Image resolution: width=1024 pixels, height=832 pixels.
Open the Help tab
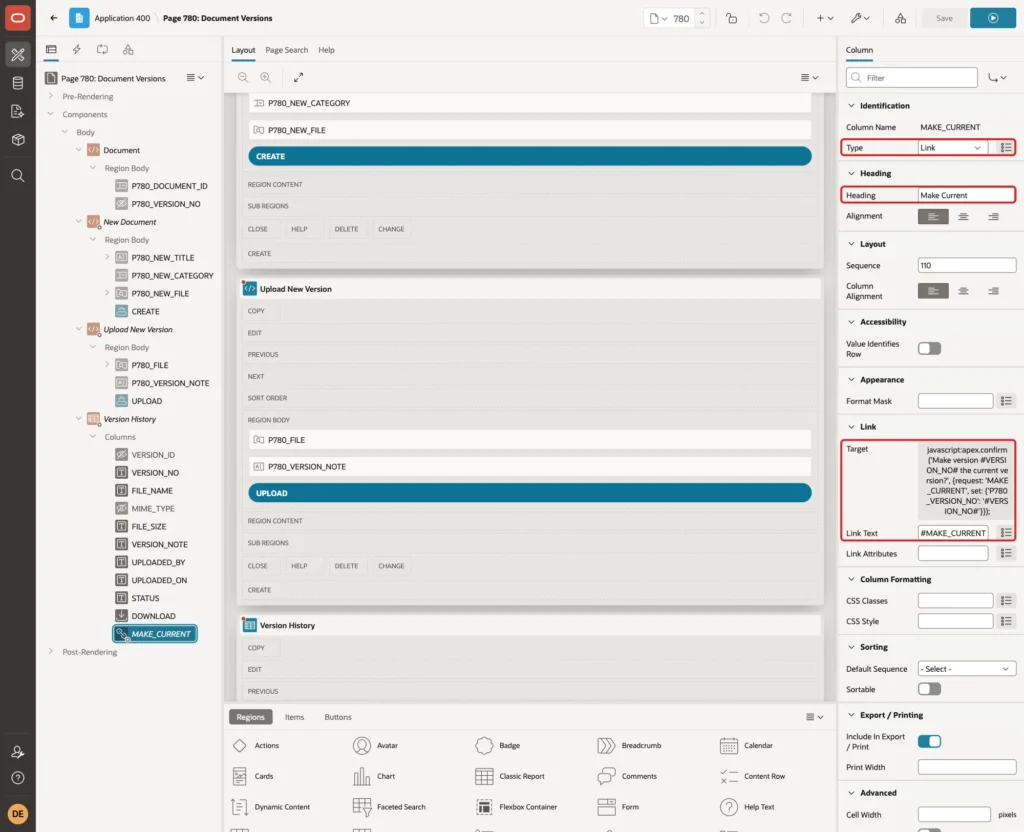tap(327, 50)
